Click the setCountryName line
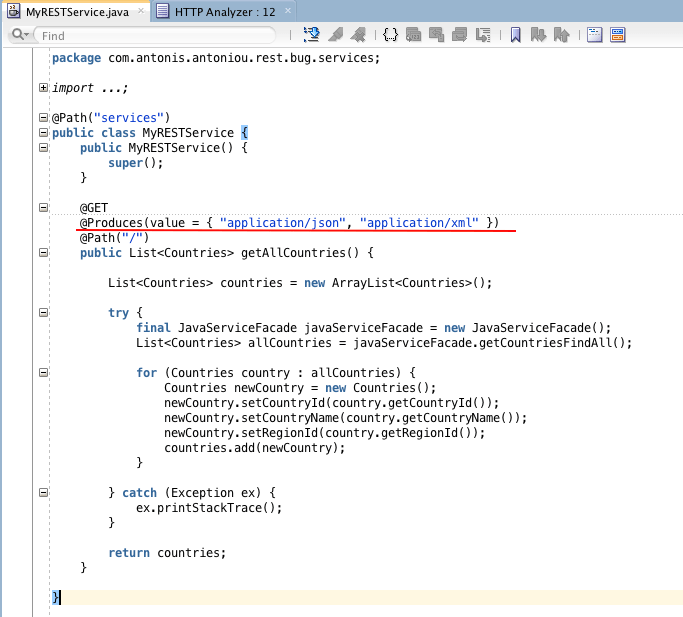Screen dimensions: 683x617 click(345, 418)
